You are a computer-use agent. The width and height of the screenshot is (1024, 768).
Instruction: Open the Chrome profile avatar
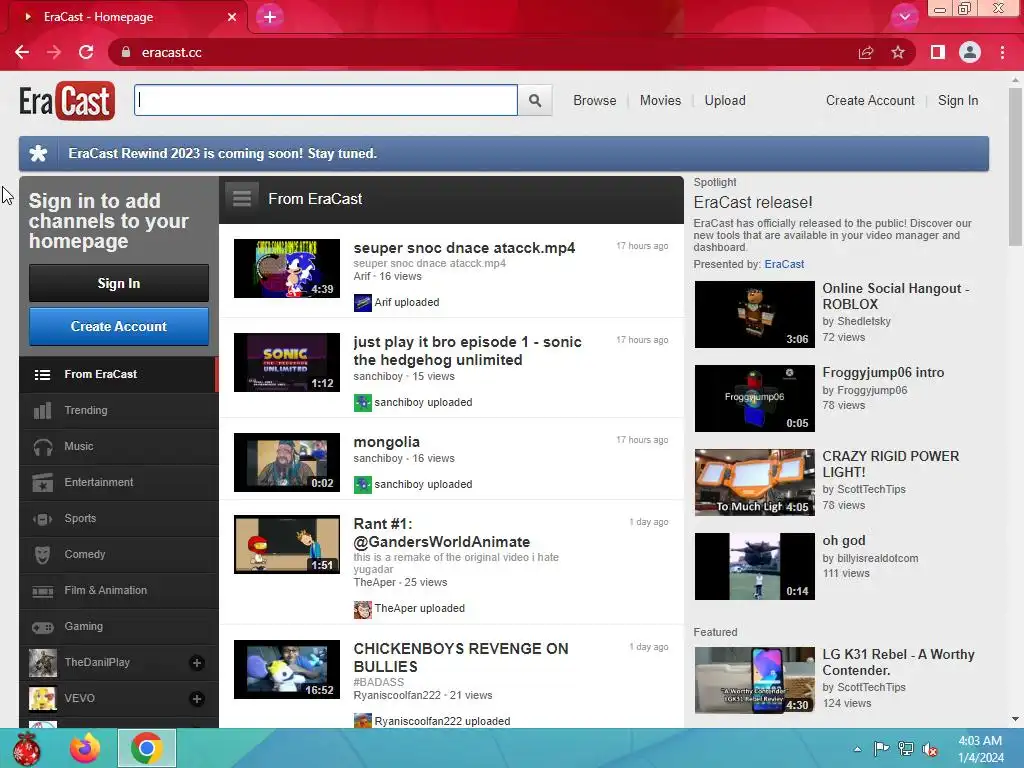[970, 52]
